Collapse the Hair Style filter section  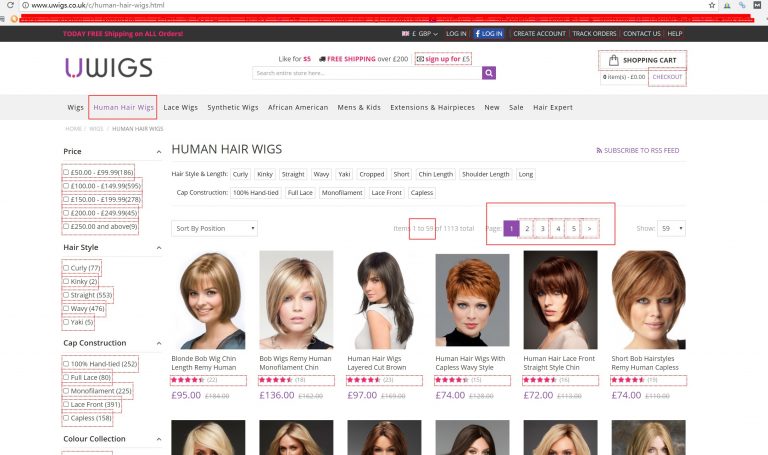click(159, 248)
